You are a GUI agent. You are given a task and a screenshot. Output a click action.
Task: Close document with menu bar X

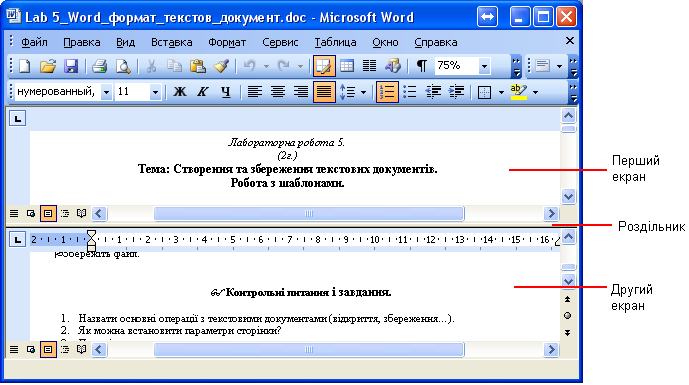(x=570, y=41)
